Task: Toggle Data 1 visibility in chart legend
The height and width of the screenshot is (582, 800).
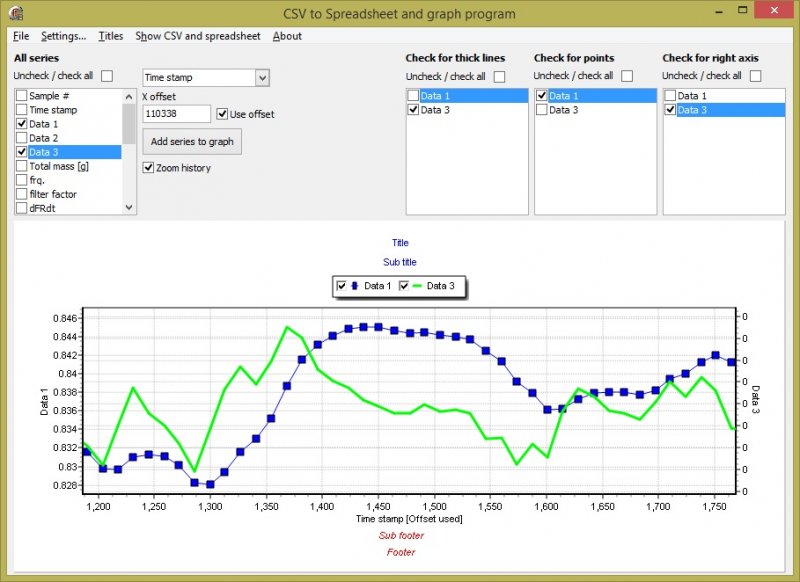Action: (342, 286)
